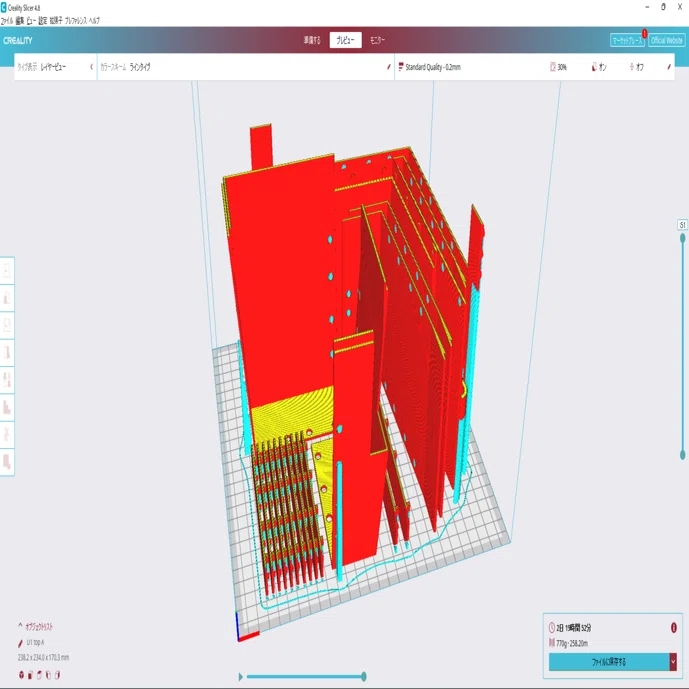Click the horizontal path slider track

(305, 677)
